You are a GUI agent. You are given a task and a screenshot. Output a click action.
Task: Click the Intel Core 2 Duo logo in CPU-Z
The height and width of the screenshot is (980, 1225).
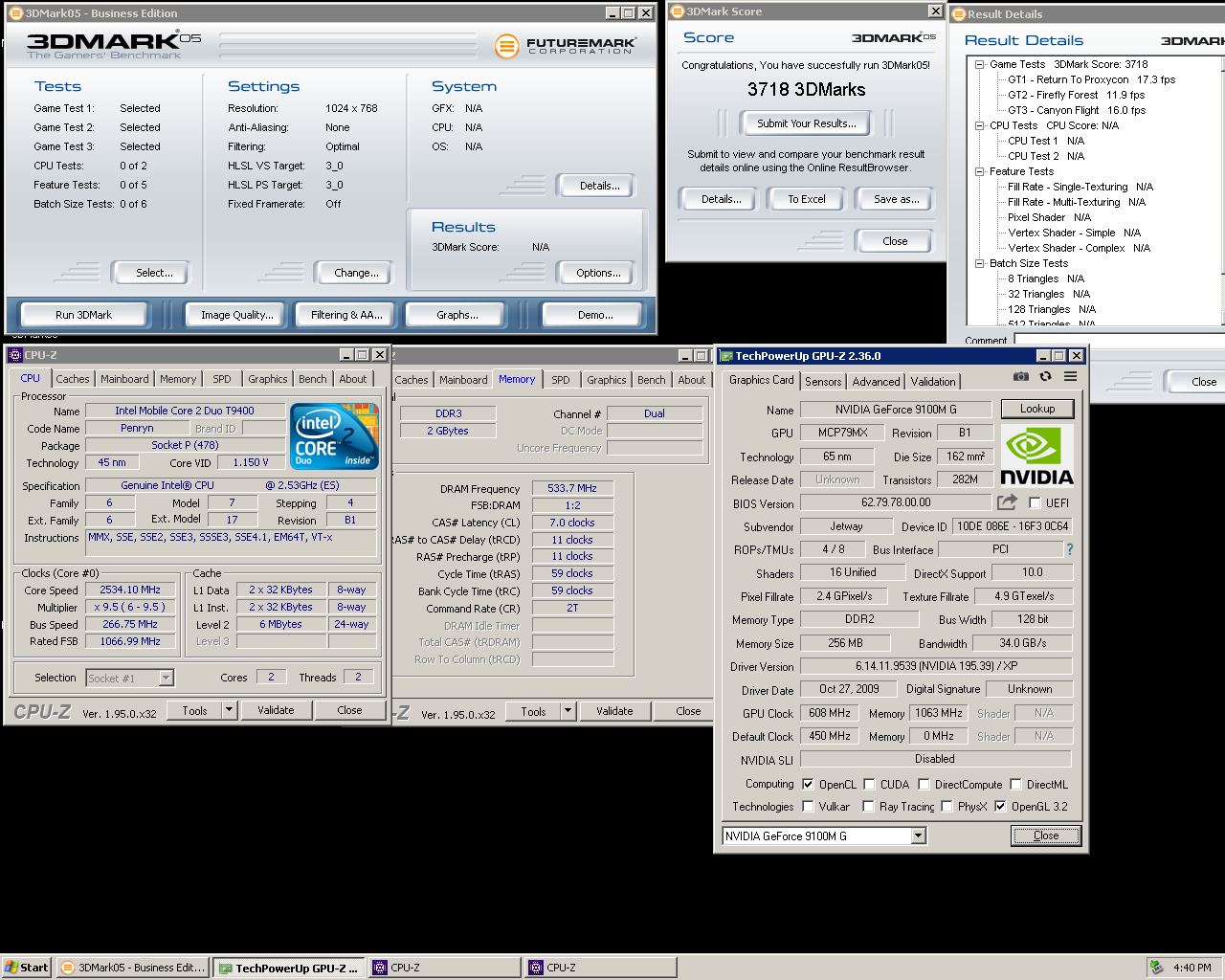coord(335,436)
